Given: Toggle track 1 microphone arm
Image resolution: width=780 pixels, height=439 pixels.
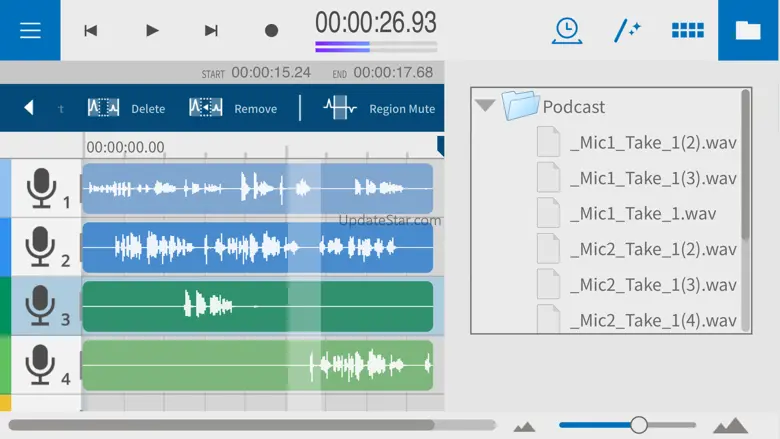Looking at the screenshot, I should (41, 188).
